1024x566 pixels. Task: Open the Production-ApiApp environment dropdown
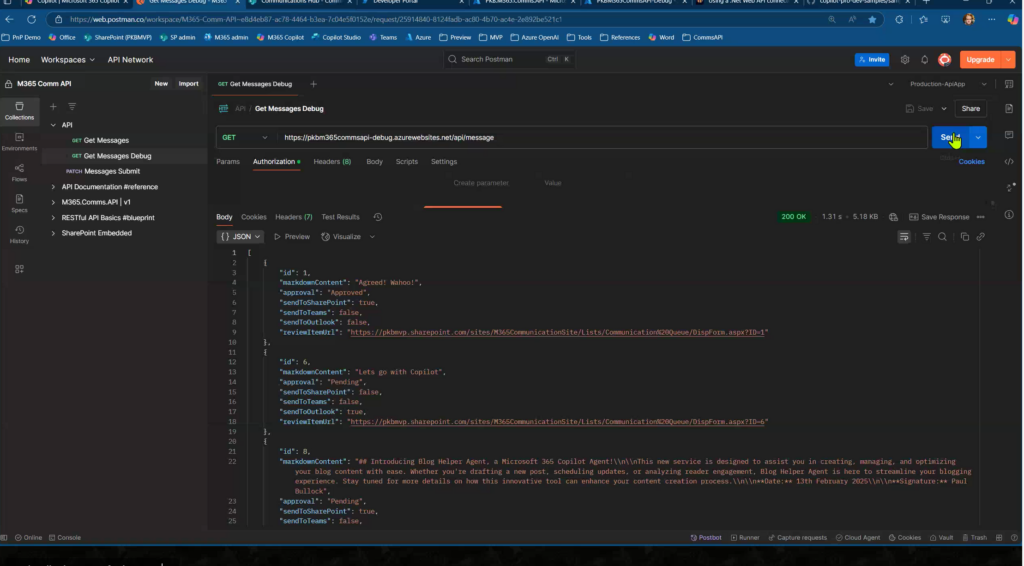pos(948,84)
